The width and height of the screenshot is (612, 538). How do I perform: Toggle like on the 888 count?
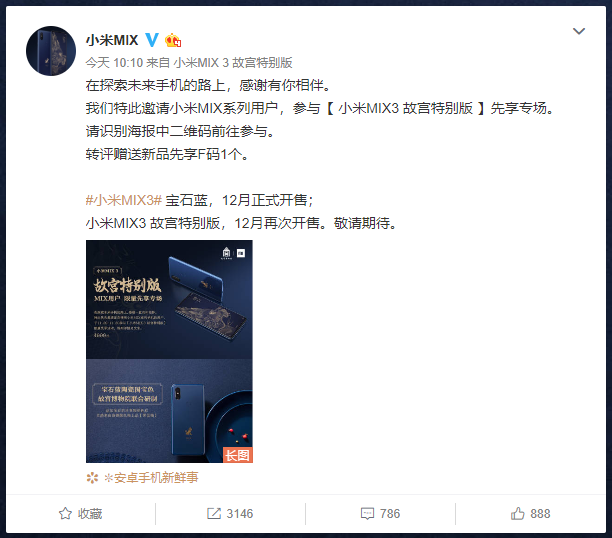tap(530, 513)
